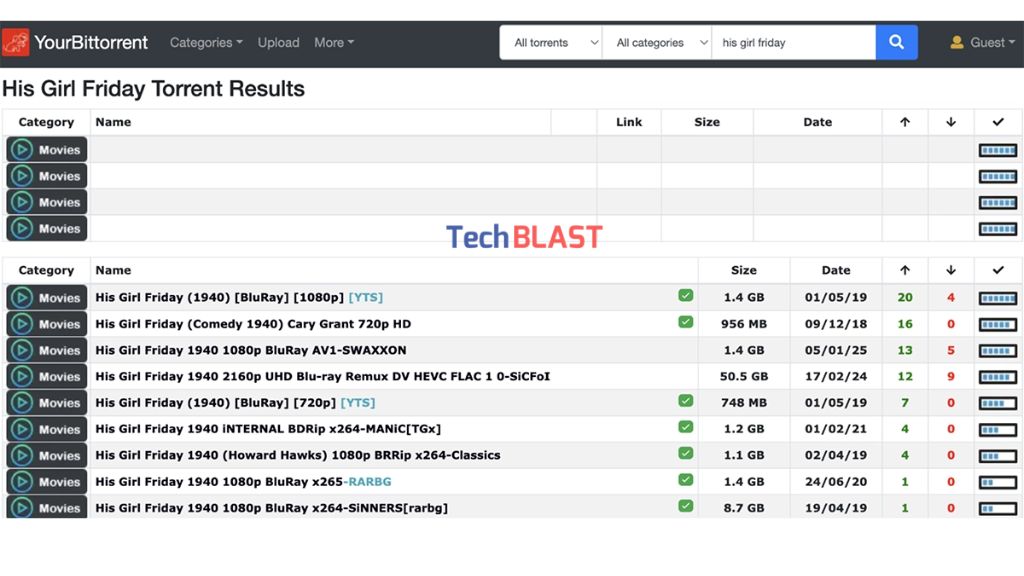Go to the Upload page

click(x=278, y=42)
